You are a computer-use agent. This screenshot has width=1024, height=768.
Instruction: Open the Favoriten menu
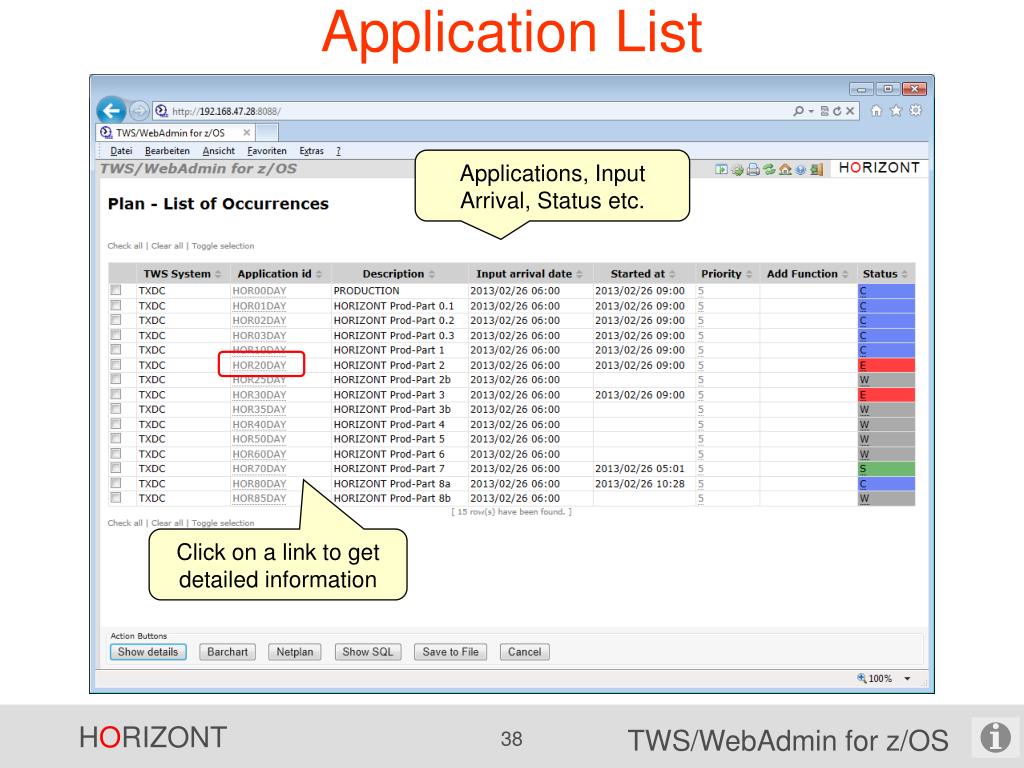[267, 151]
